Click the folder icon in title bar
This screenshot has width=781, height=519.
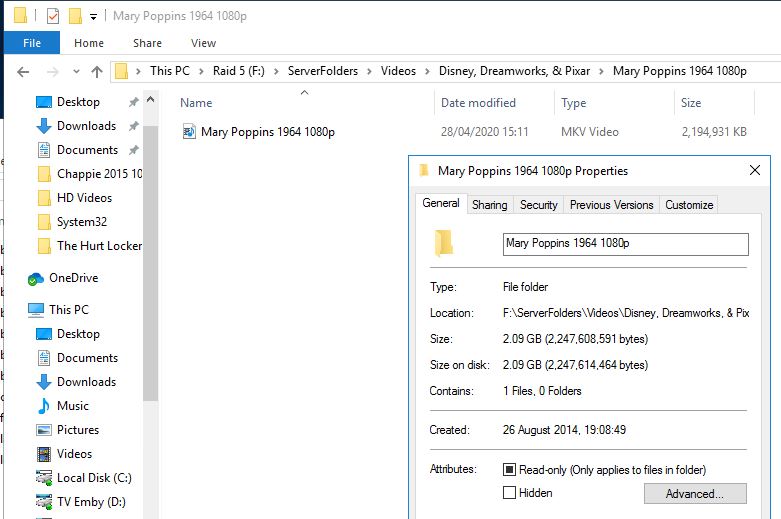point(20,15)
